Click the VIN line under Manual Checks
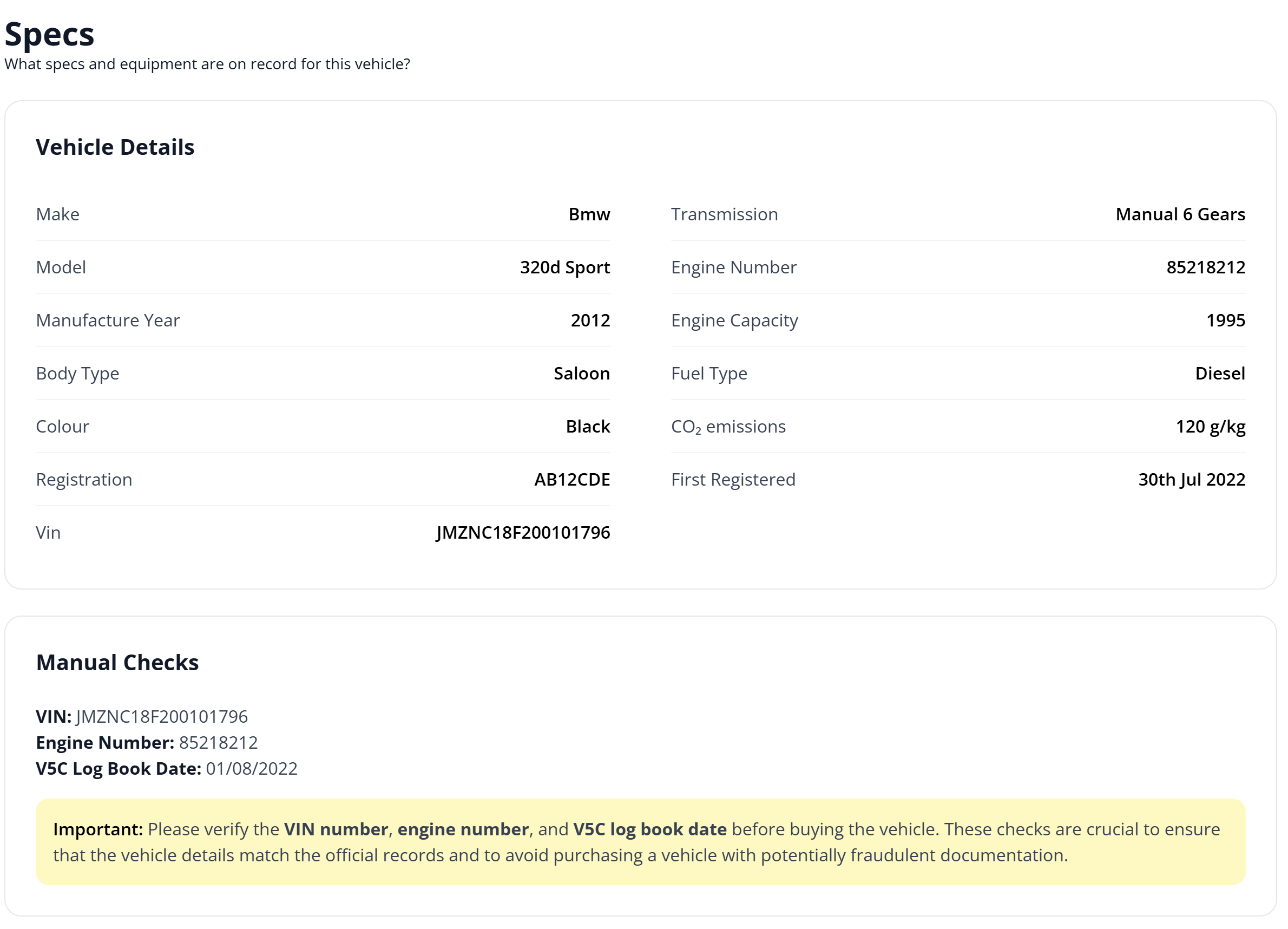1288x929 pixels. click(142, 716)
